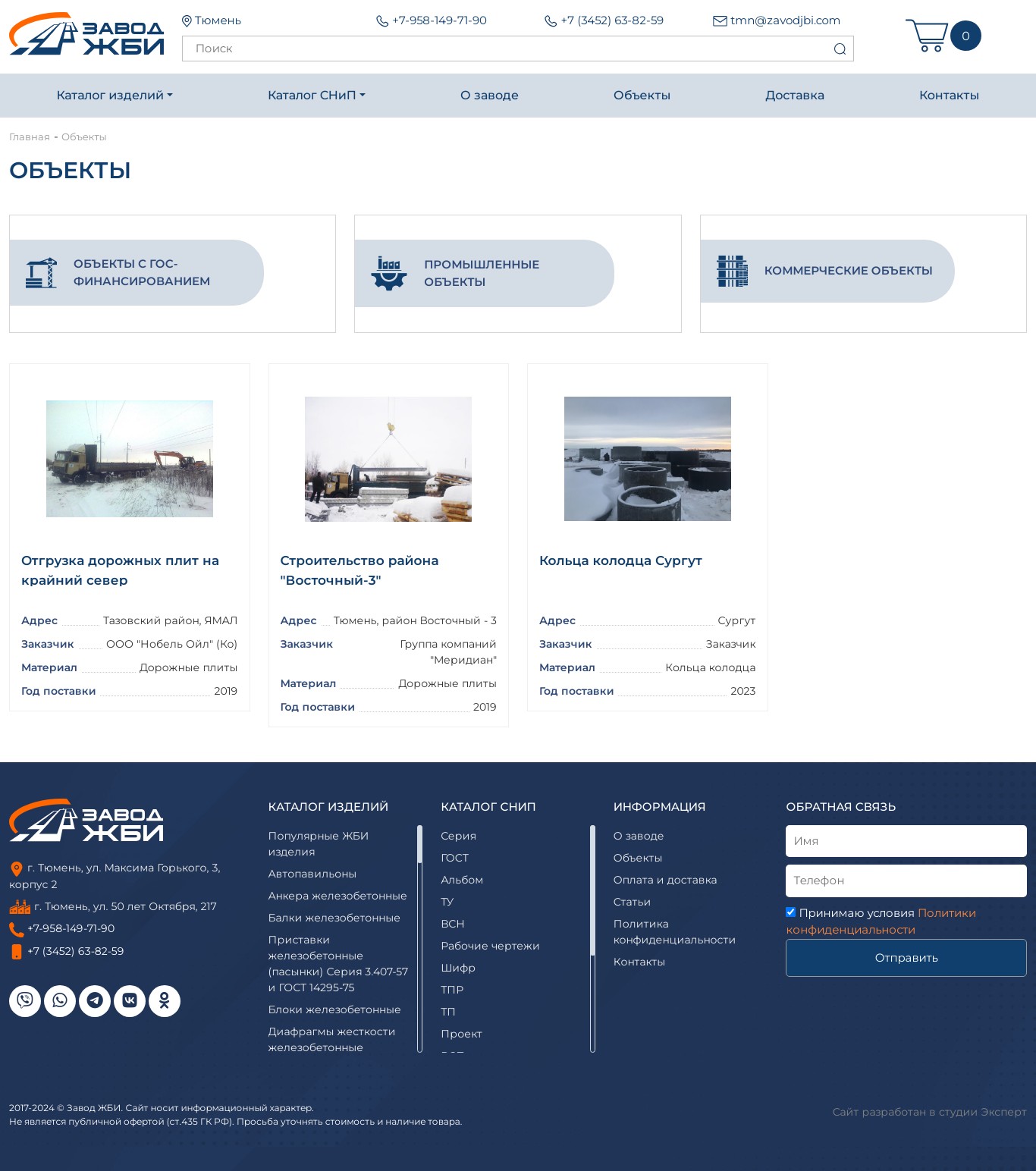The width and height of the screenshot is (1036, 1171).
Task: Click the Телефон input field
Action: (x=906, y=881)
